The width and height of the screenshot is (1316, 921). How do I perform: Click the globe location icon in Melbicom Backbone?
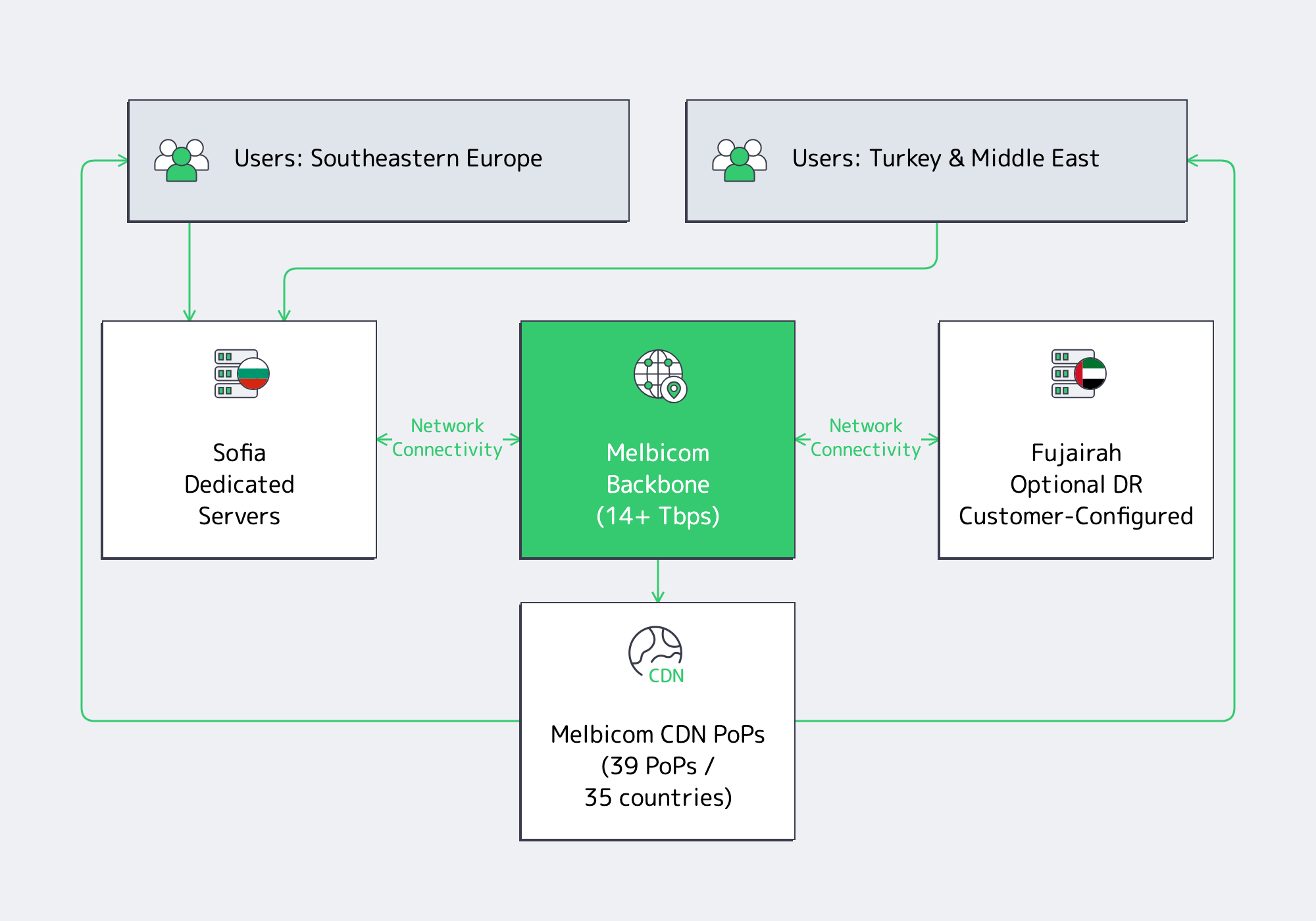(x=660, y=376)
